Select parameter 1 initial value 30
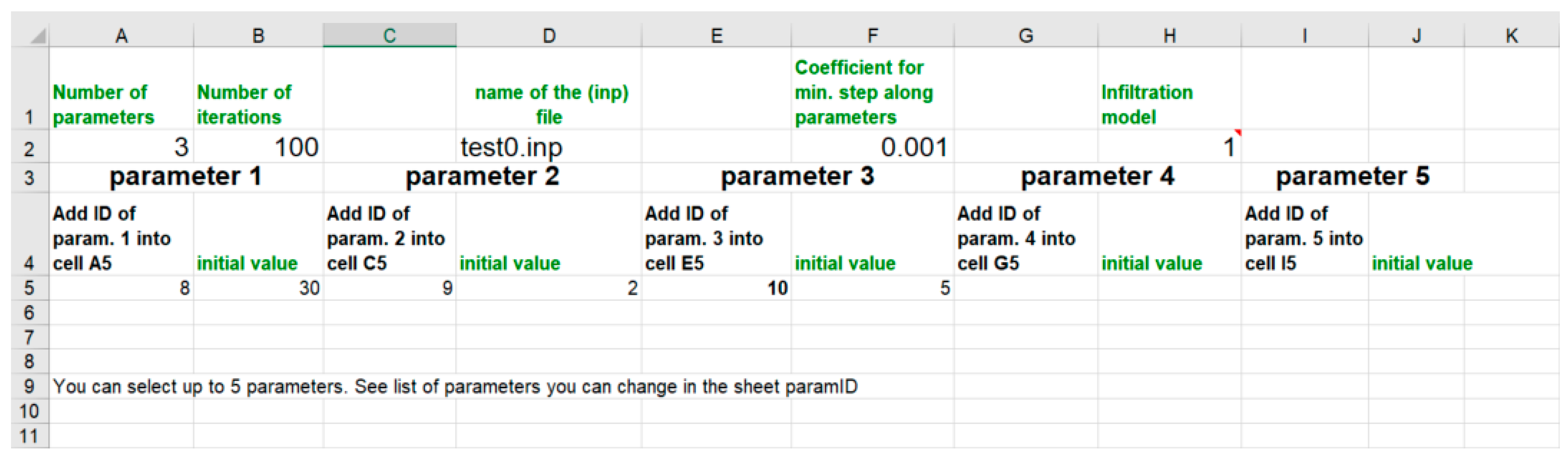The image size is (1568, 458). pos(258,288)
